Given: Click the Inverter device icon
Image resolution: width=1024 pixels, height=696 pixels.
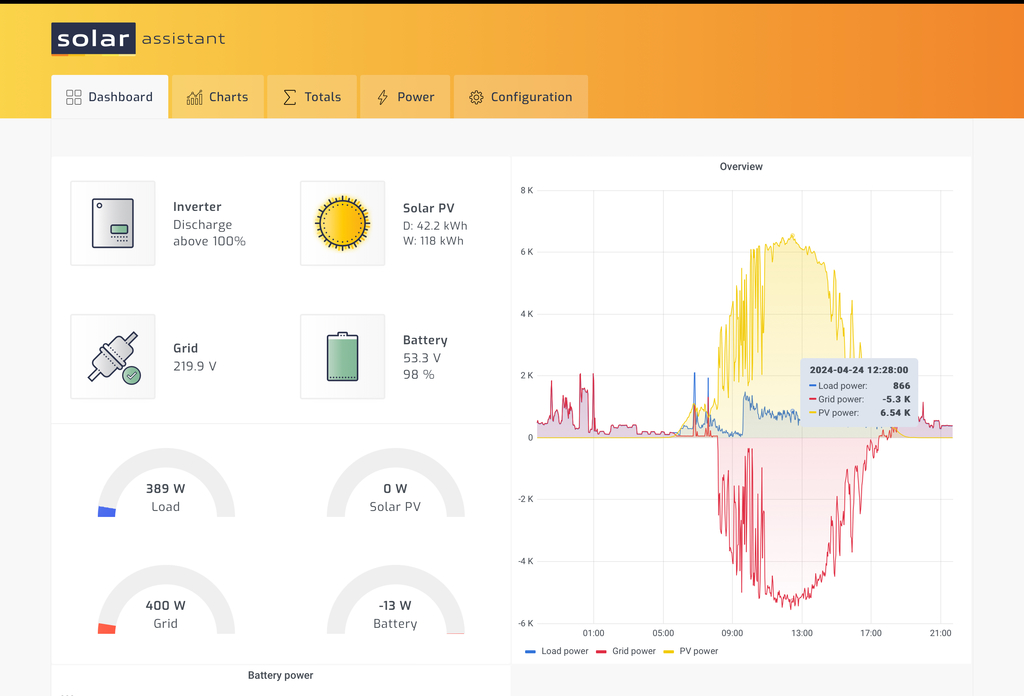Looking at the screenshot, I should (x=113, y=223).
